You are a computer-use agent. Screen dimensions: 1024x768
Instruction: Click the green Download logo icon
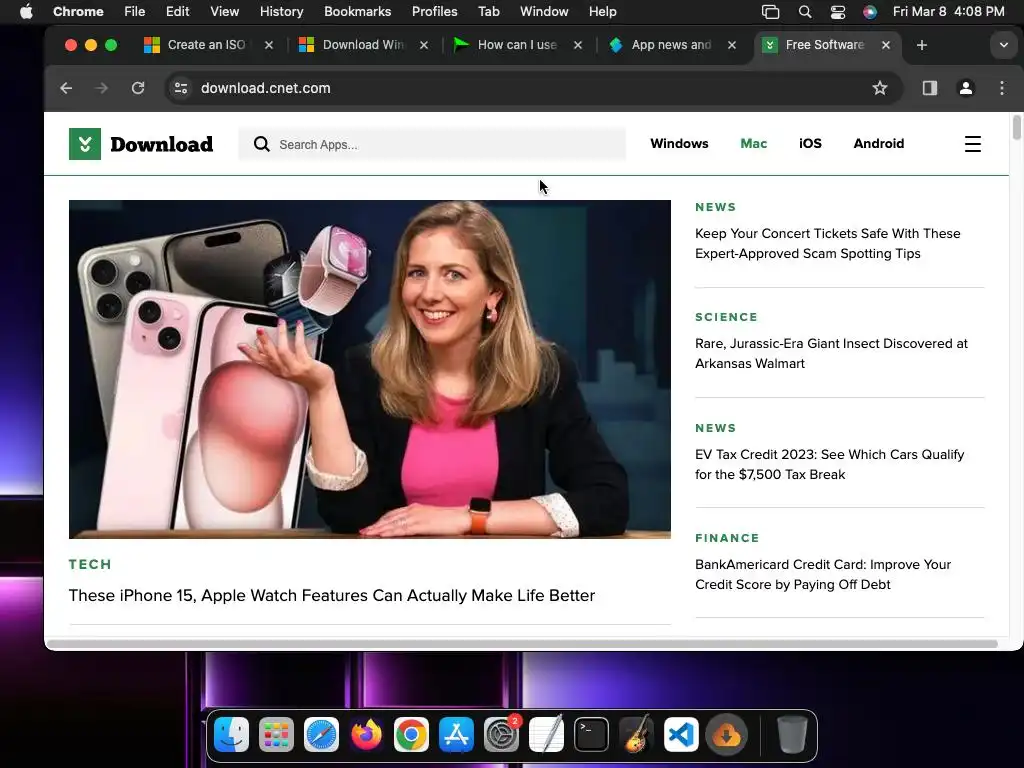pyautogui.click(x=85, y=144)
